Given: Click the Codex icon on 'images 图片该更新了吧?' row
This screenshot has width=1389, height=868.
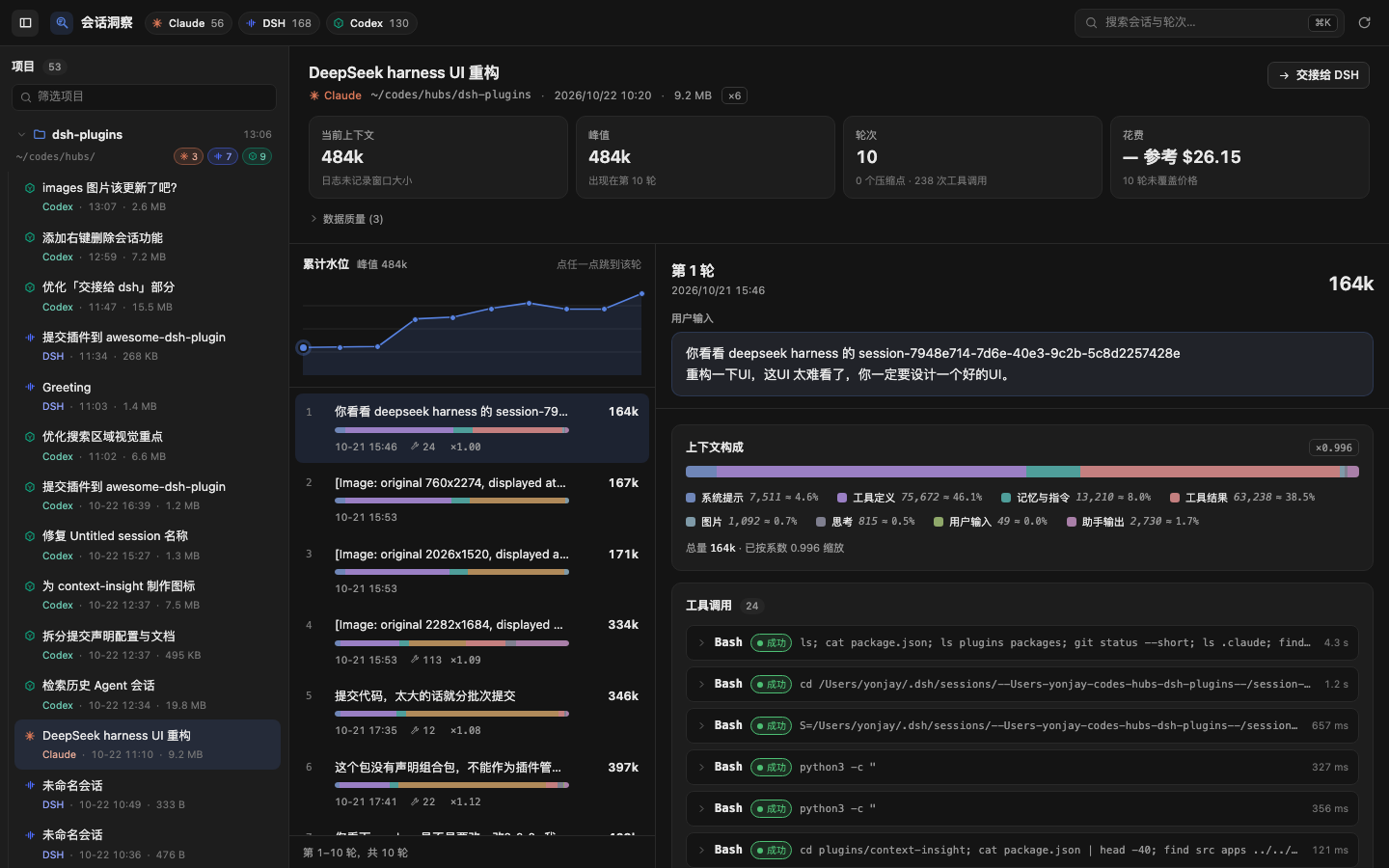Looking at the screenshot, I should (x=30, y=188).
